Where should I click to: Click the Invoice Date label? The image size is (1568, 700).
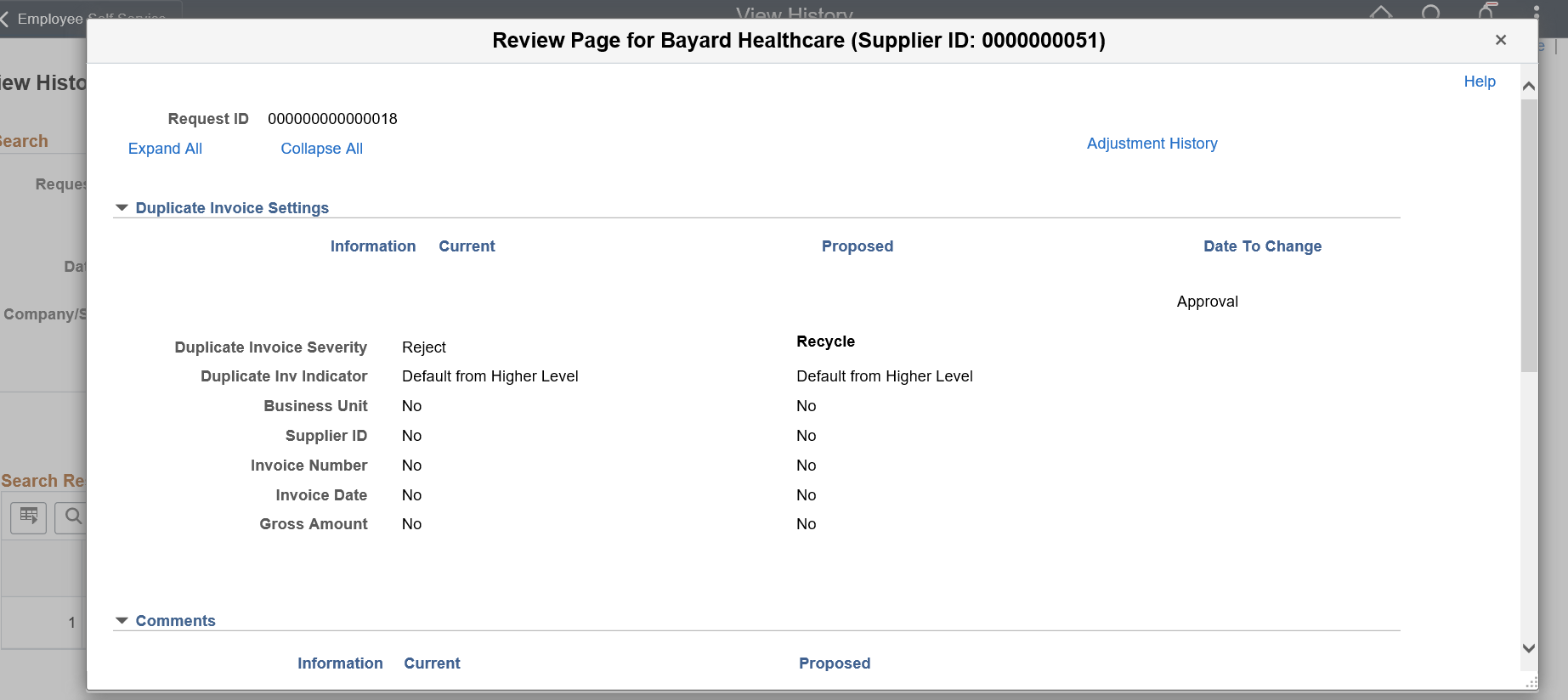321,495
